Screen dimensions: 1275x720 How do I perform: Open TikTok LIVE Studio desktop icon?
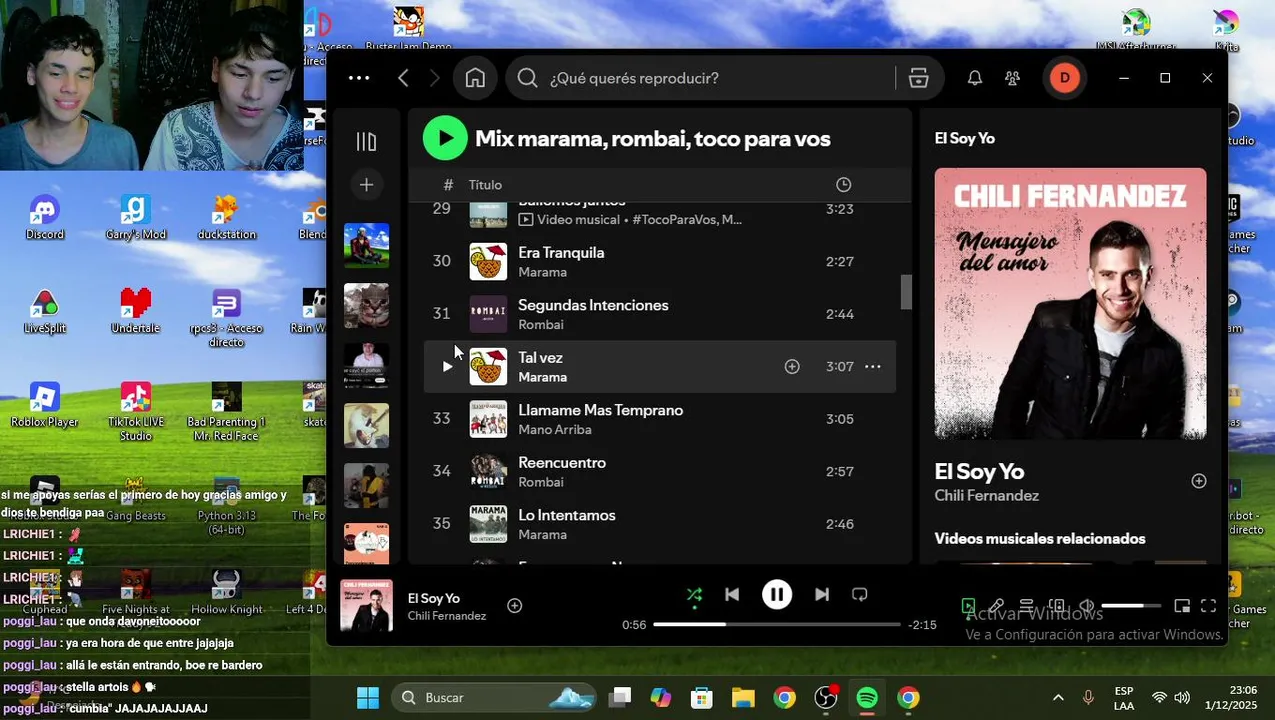click(x=135, y=411)
